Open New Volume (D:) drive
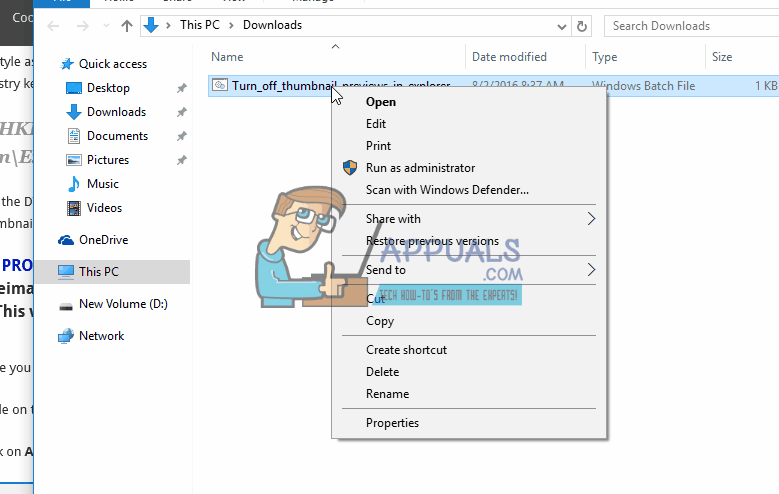779x494 pixels. [x=123, y=304]
